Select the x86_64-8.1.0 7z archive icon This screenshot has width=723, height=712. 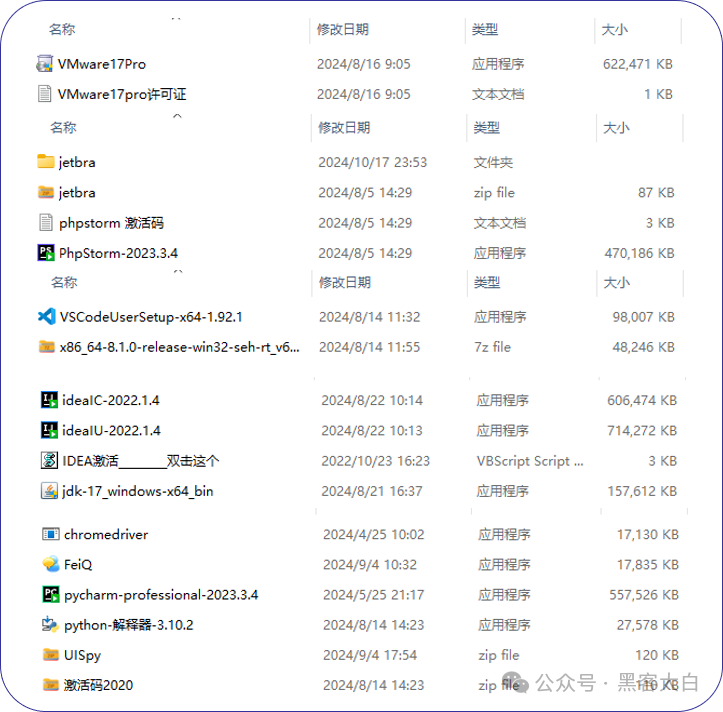pyautogui.click(x=47, y=346)
